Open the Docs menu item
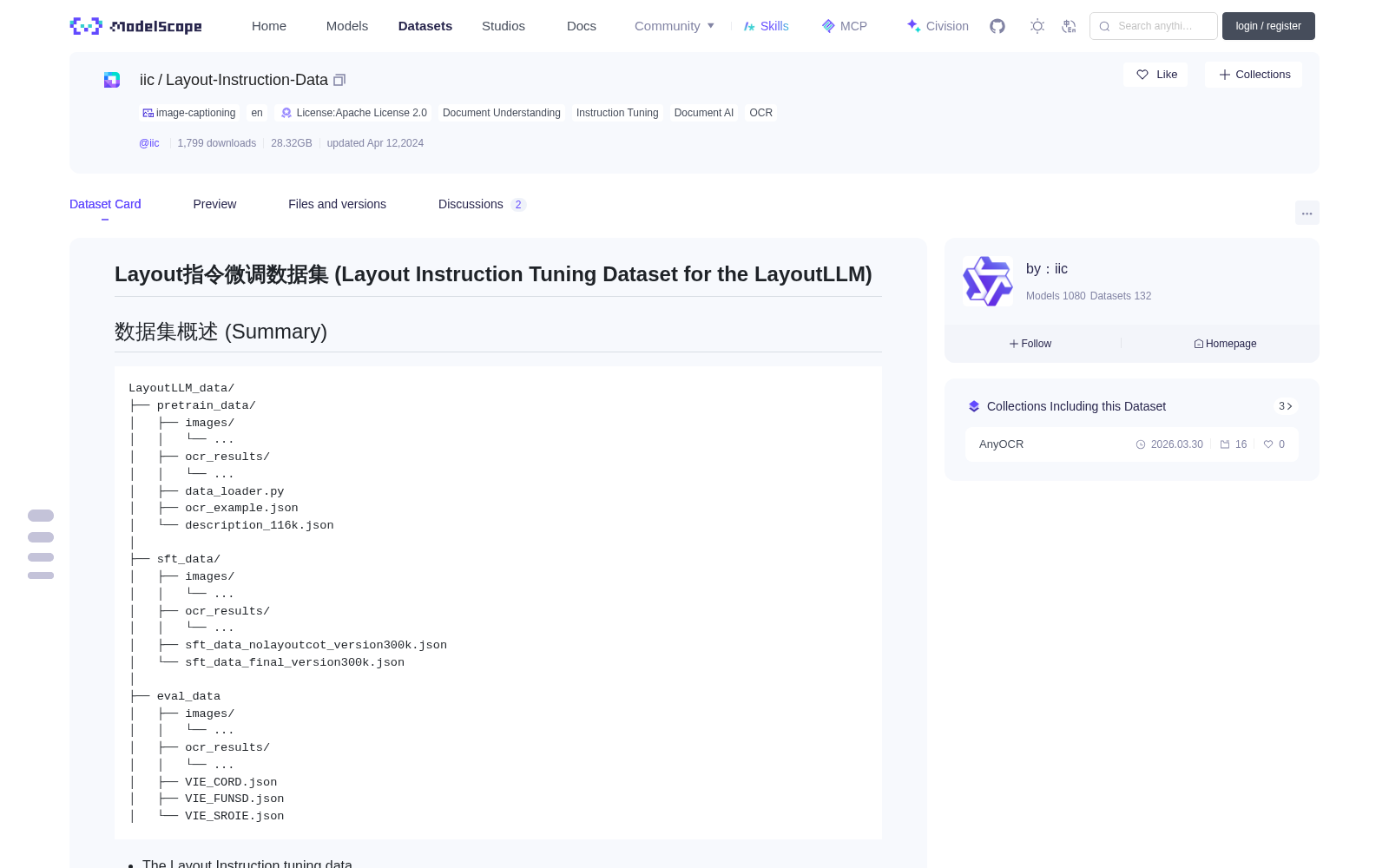The width and height of the screenshot is (1389, 868). click(582, 26)
